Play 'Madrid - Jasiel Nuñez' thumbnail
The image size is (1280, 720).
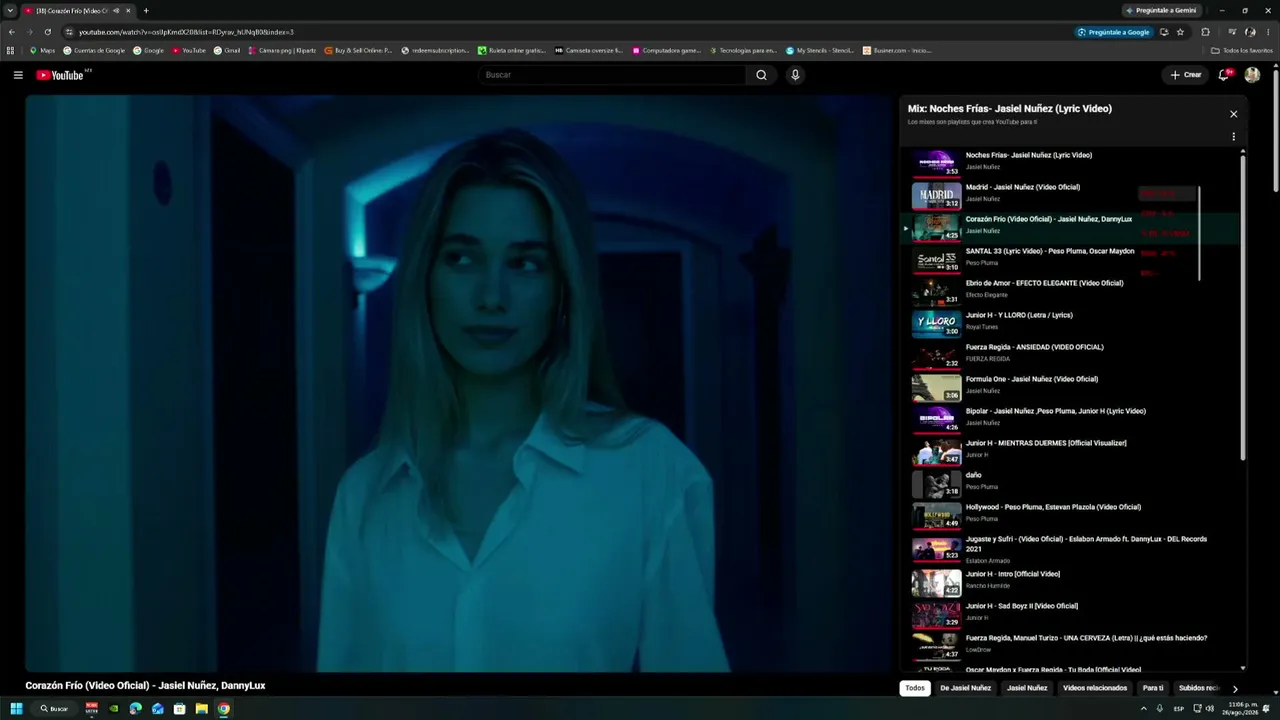point(936,195)
